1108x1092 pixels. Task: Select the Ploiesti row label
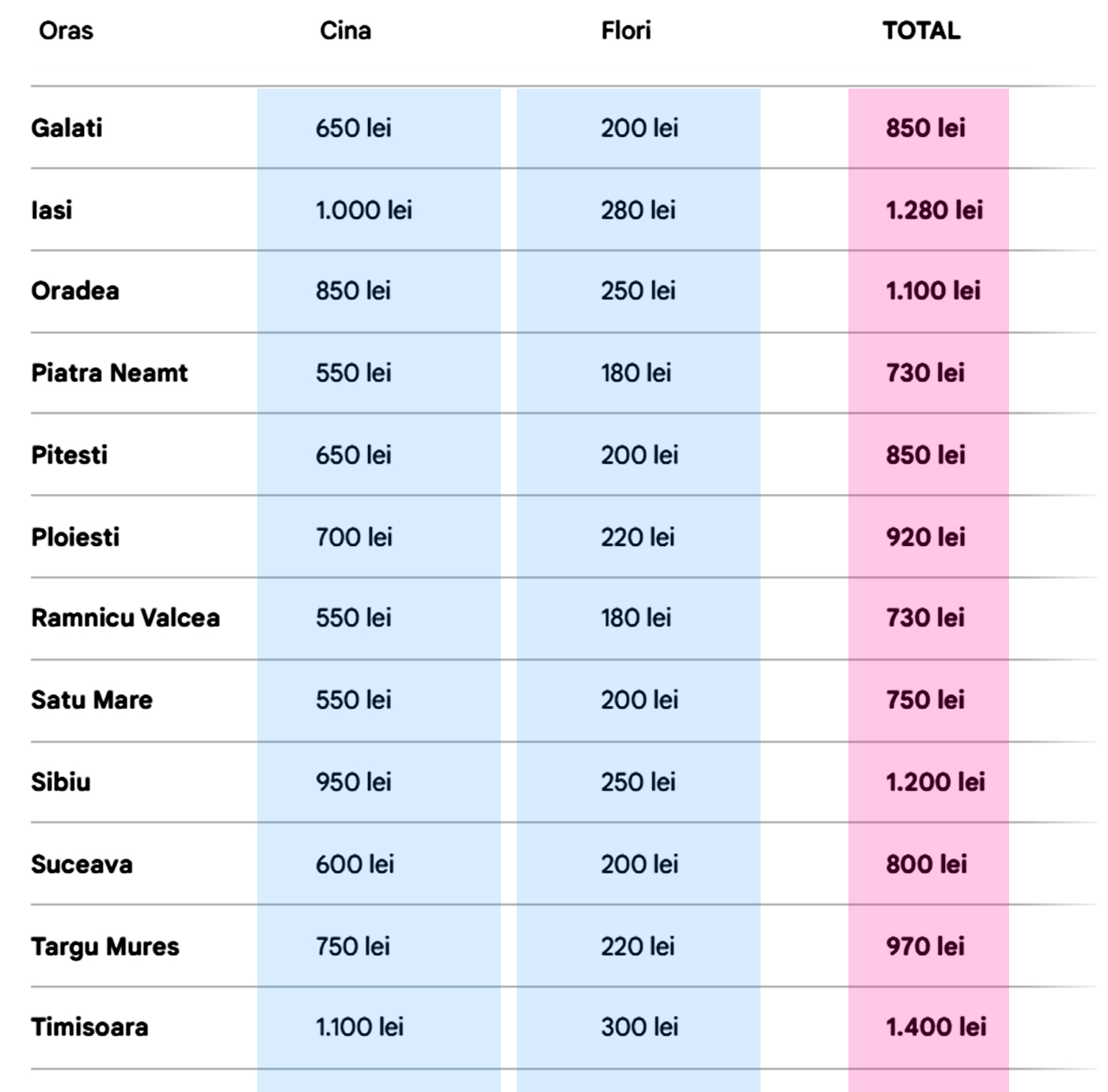pos(75,537)
